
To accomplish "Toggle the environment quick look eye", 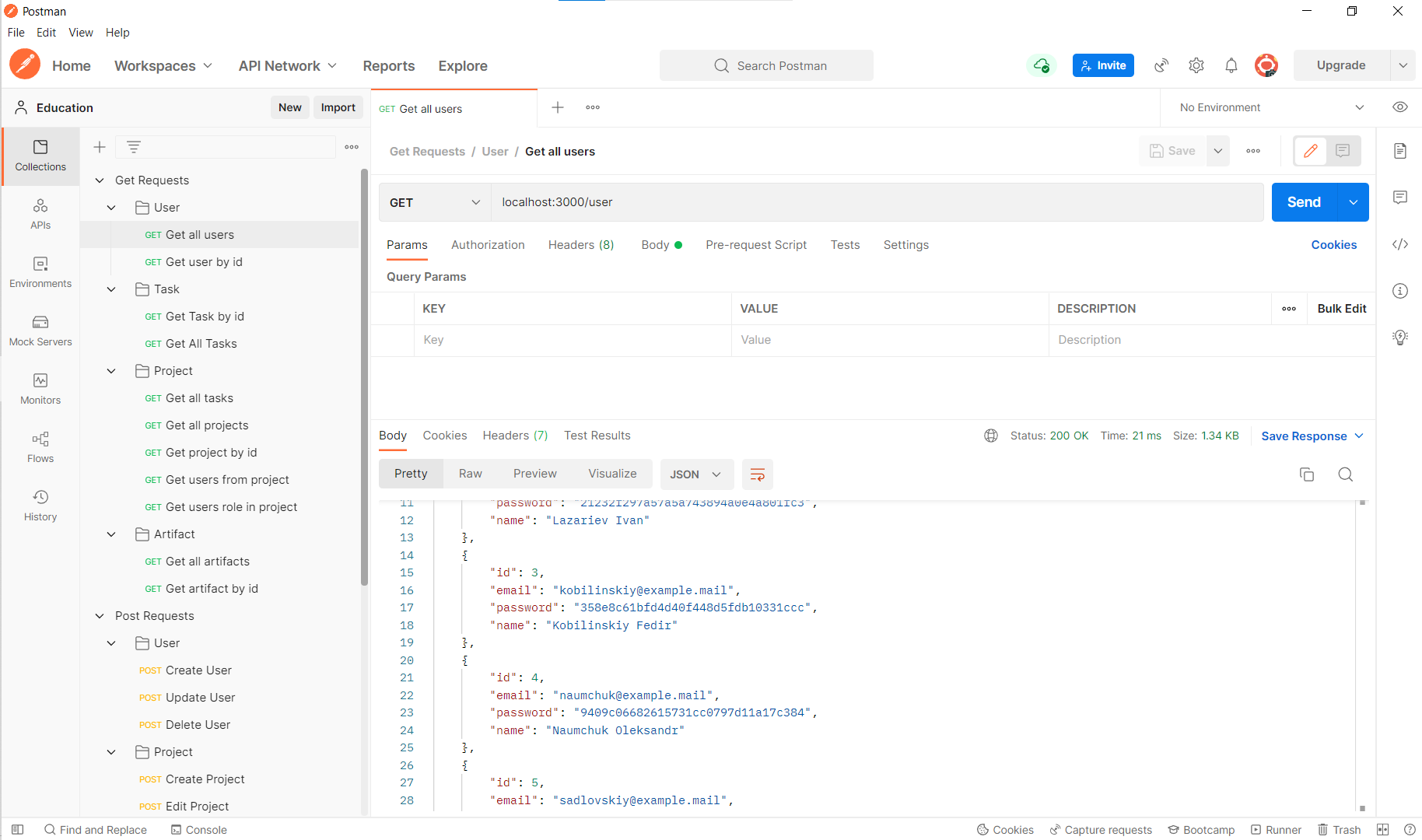I will point(1399,107).
